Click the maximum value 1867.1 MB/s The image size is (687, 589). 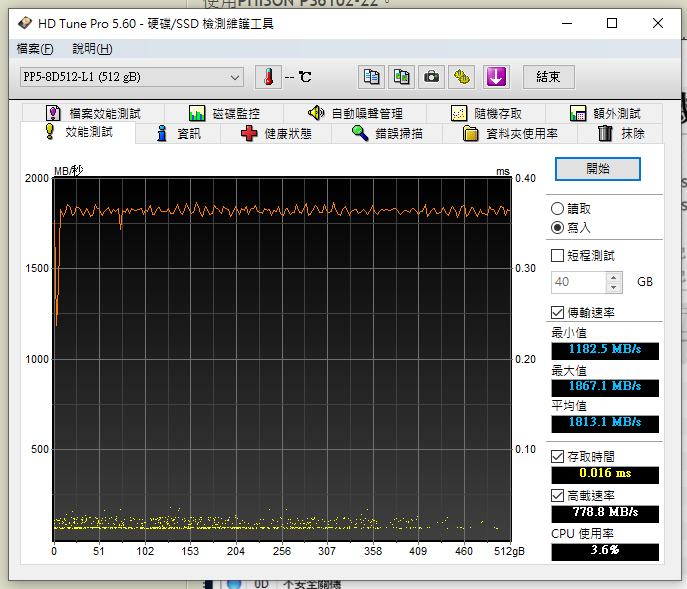click(605, 387)
